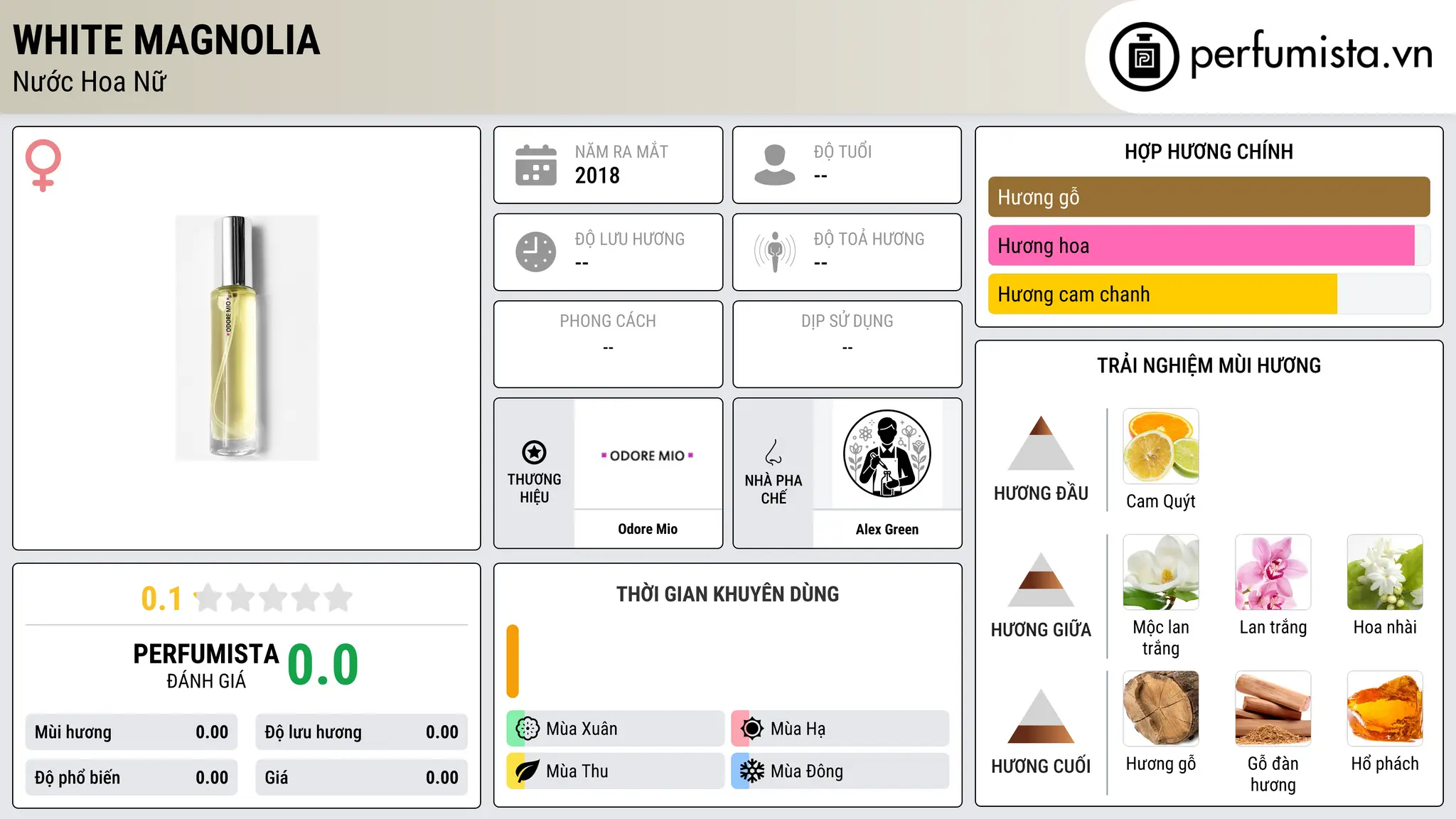The image size is (1456, 819).
Task: Open the Mộc lan trắng note image
Action: point(1161,572)
